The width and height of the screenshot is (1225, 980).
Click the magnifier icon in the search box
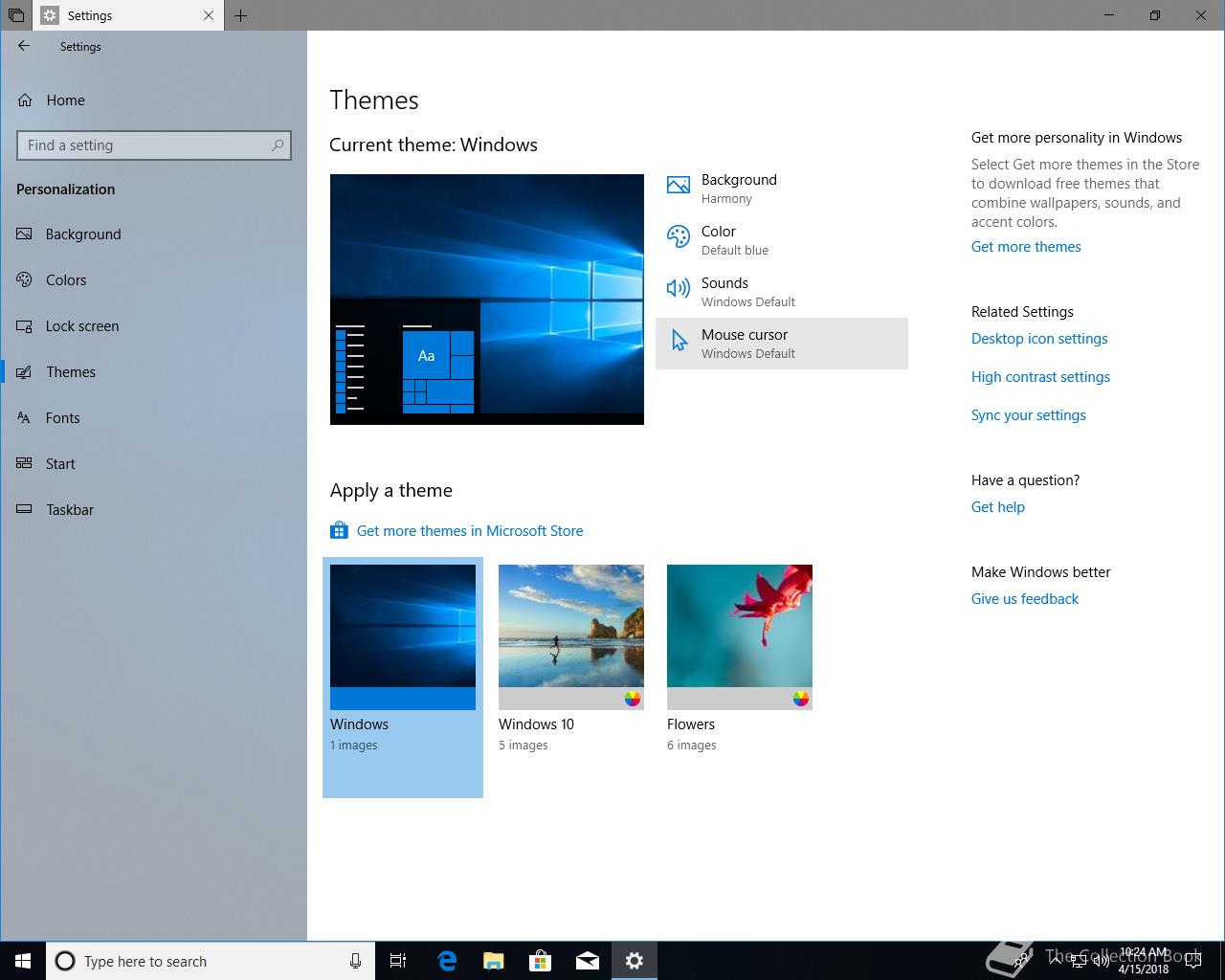pyautogui.click(x=278, y=145)
